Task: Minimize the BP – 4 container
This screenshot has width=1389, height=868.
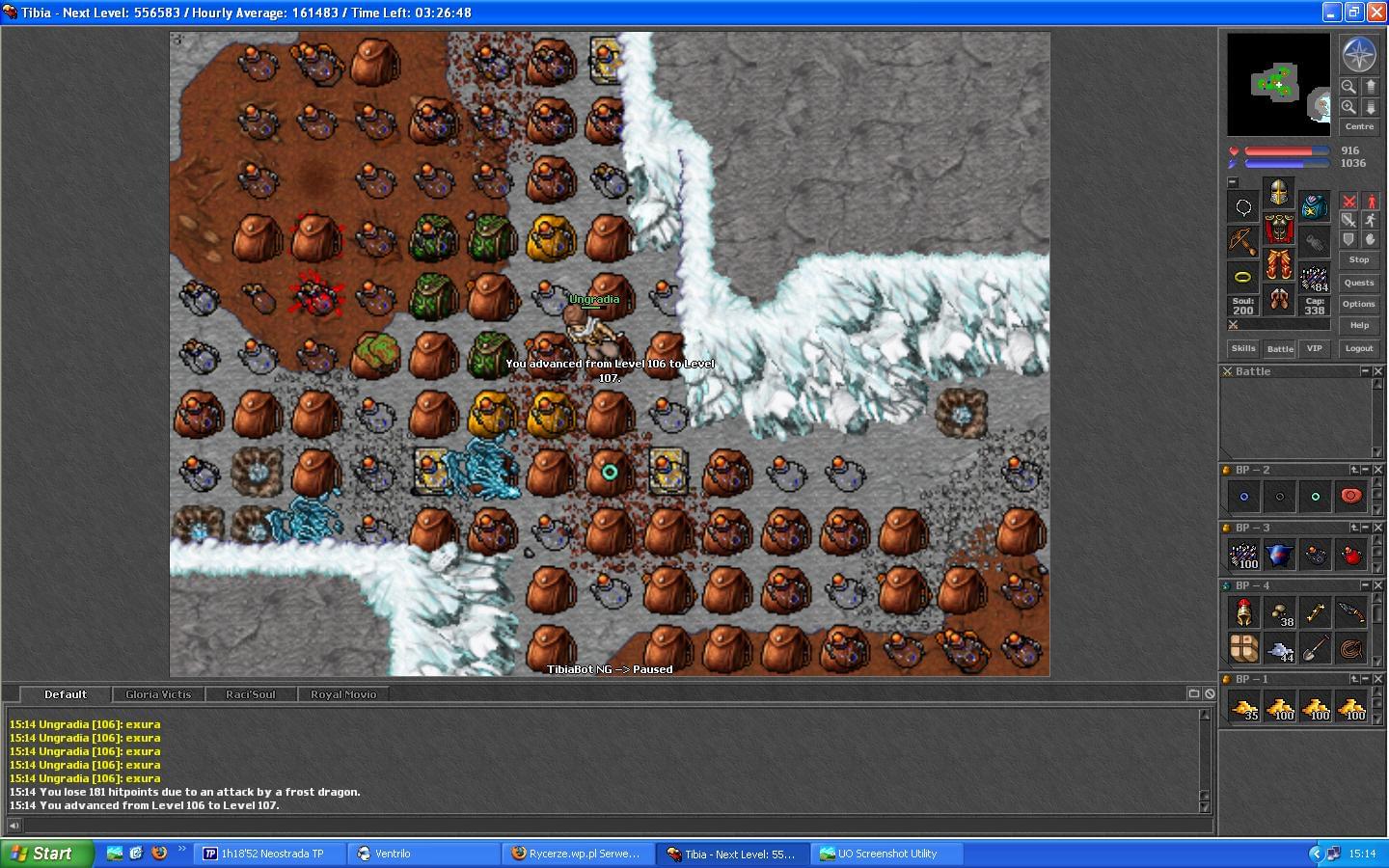Action: coord(1365,585)
